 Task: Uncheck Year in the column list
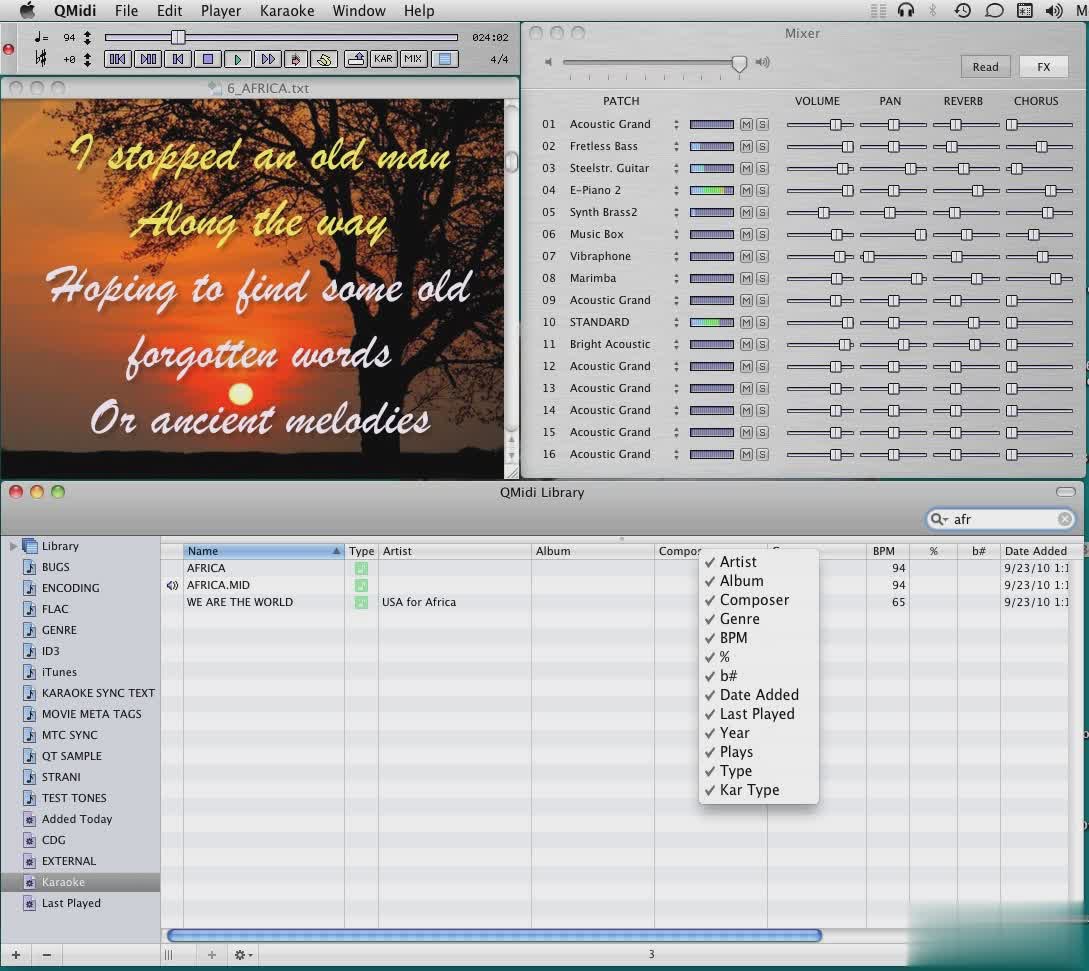click(x=733, y=733)
